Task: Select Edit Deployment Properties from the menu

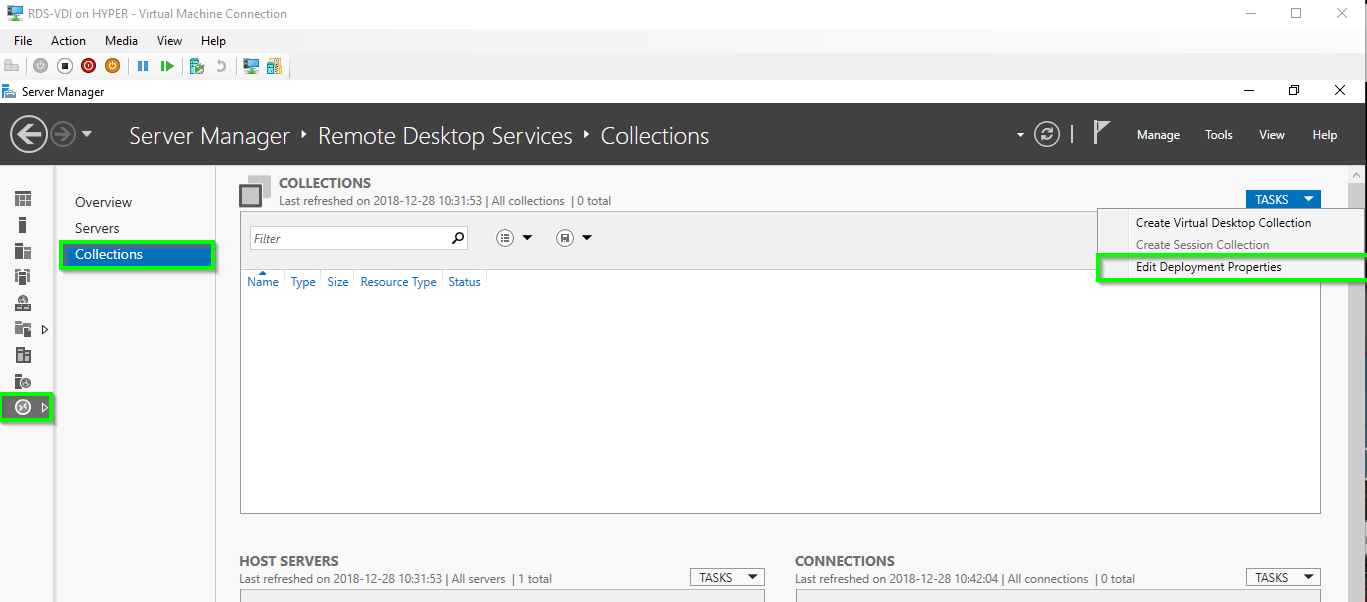Action: 1208,267
